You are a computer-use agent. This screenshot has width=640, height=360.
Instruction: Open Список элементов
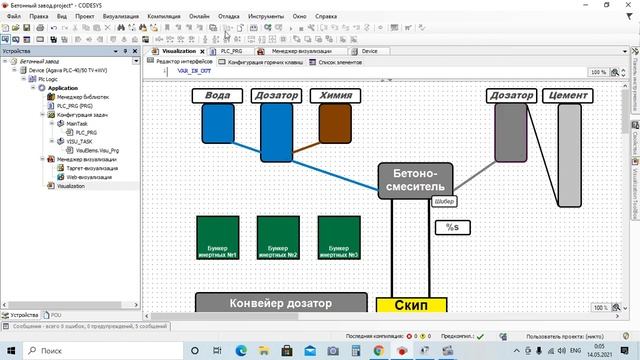(336, 62)
